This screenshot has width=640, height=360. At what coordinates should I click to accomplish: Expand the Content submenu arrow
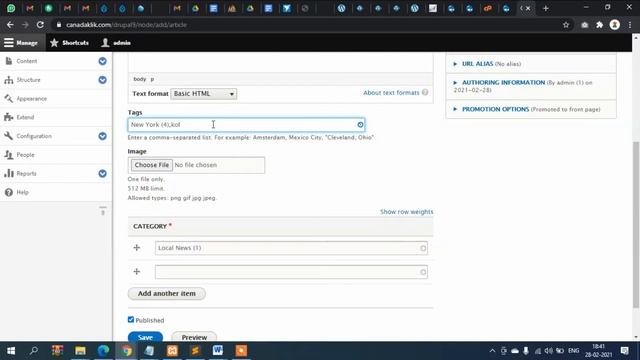click(x=102, y=61)
